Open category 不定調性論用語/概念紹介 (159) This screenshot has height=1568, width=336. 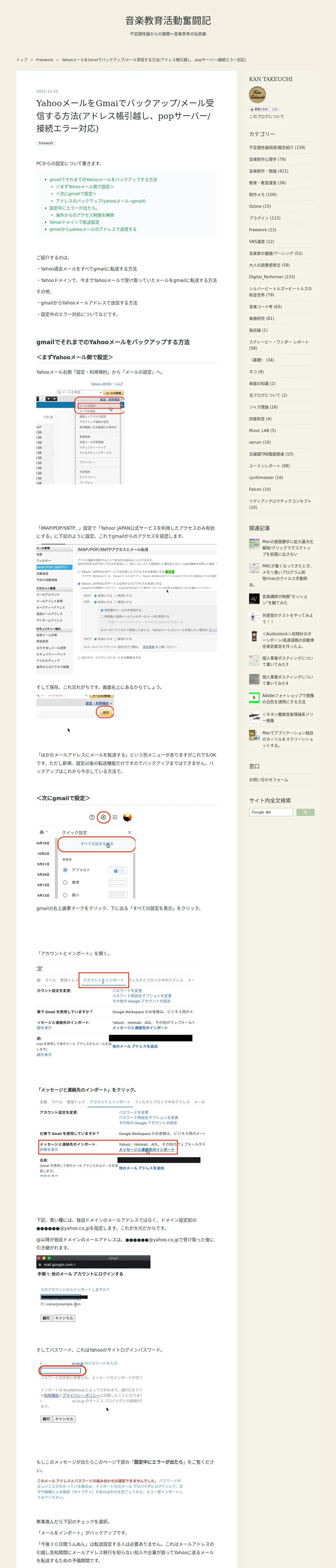(277, 147)
